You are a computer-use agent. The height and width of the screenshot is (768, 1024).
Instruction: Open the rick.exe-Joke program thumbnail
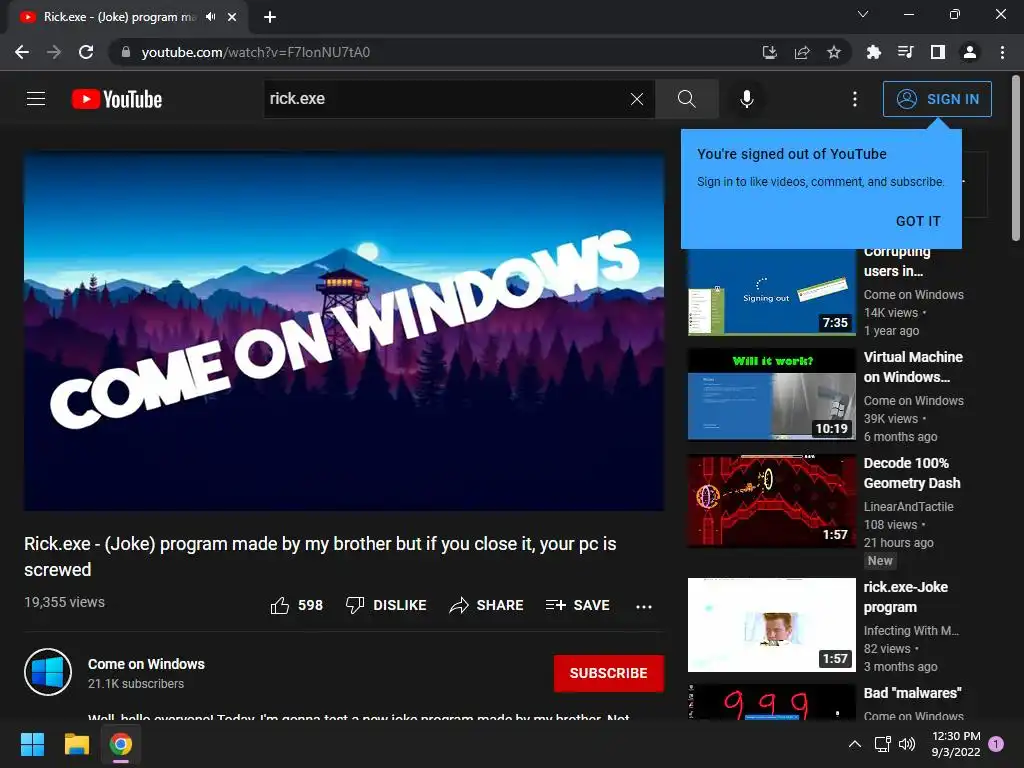point(771,625)
